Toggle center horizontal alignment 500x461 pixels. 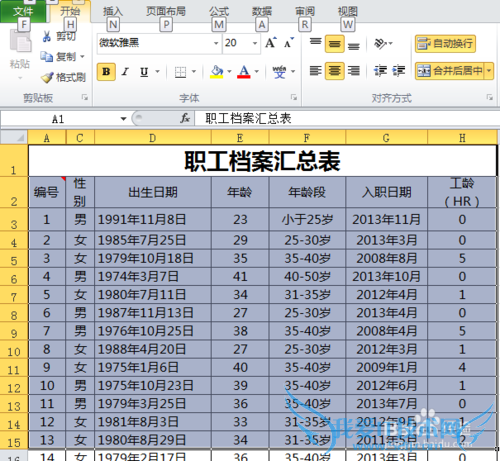pyautogui.click(x=335, y=71)
